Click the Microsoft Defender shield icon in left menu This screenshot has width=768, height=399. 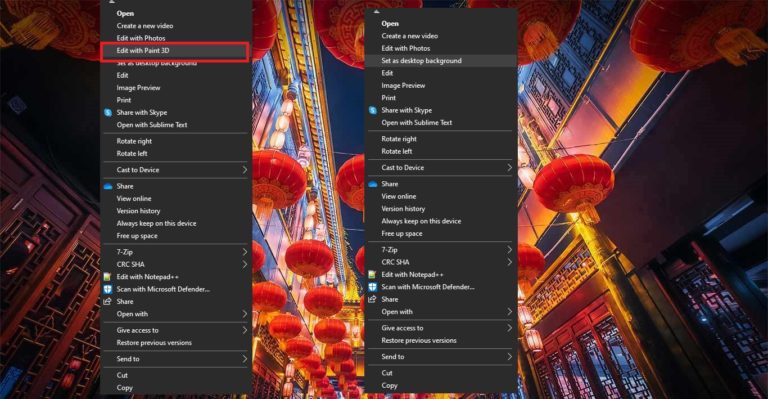108,289
